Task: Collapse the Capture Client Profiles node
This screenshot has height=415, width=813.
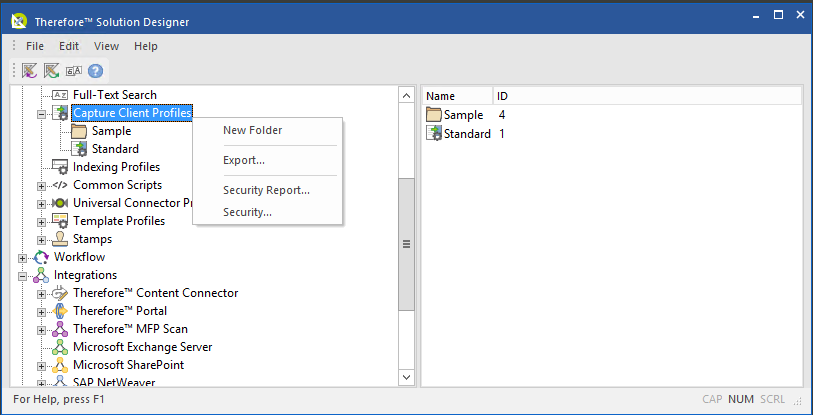Action: 41,115
